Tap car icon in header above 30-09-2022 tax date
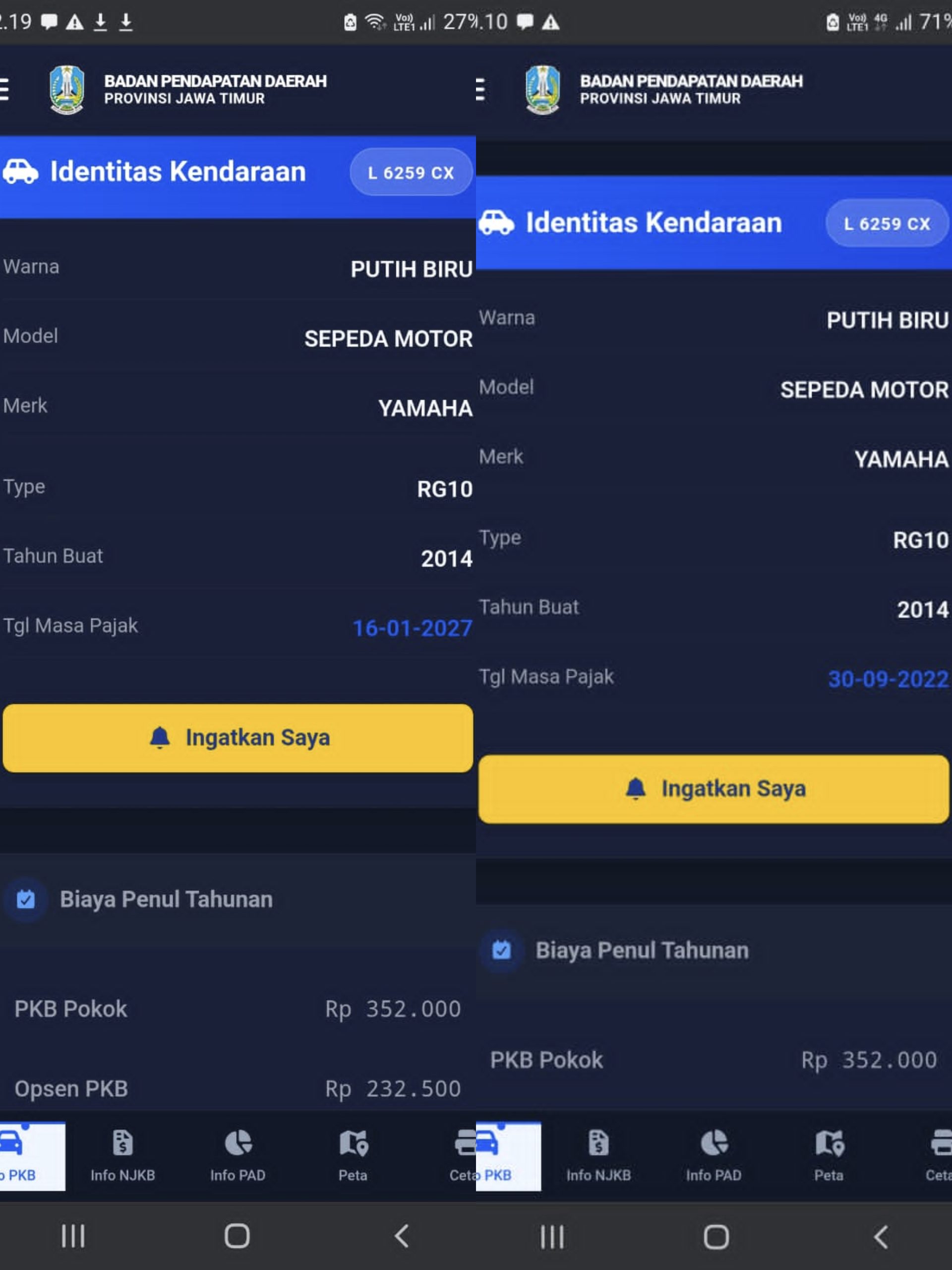This screenshot has width=952, height=1270. pyautogui.click(x=496, y=223)
